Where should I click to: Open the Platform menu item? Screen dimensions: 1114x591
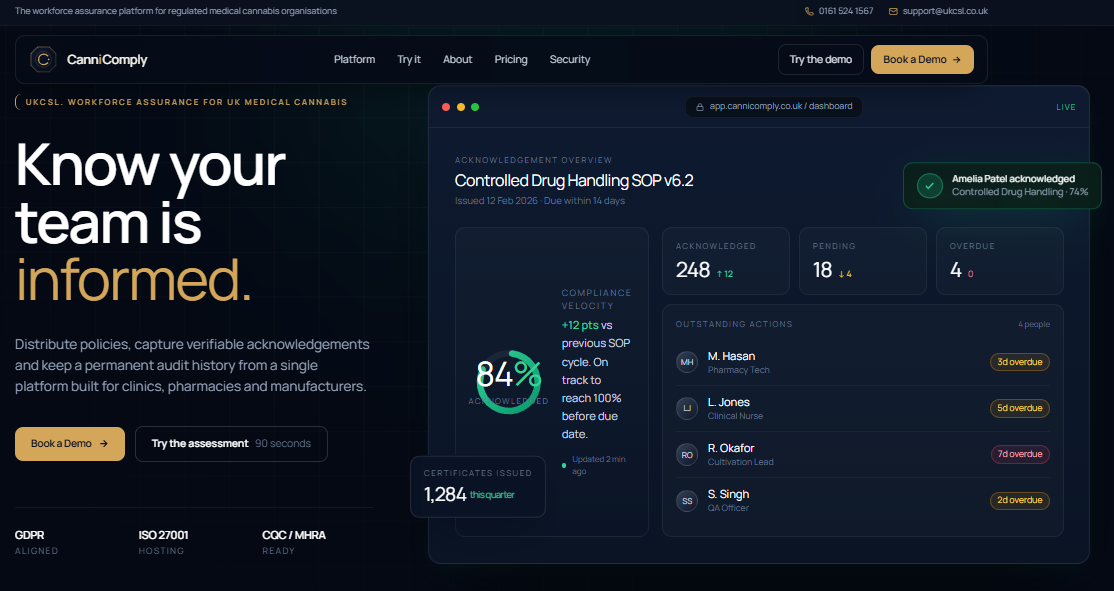pyautogui.click(x=355, y=60)
